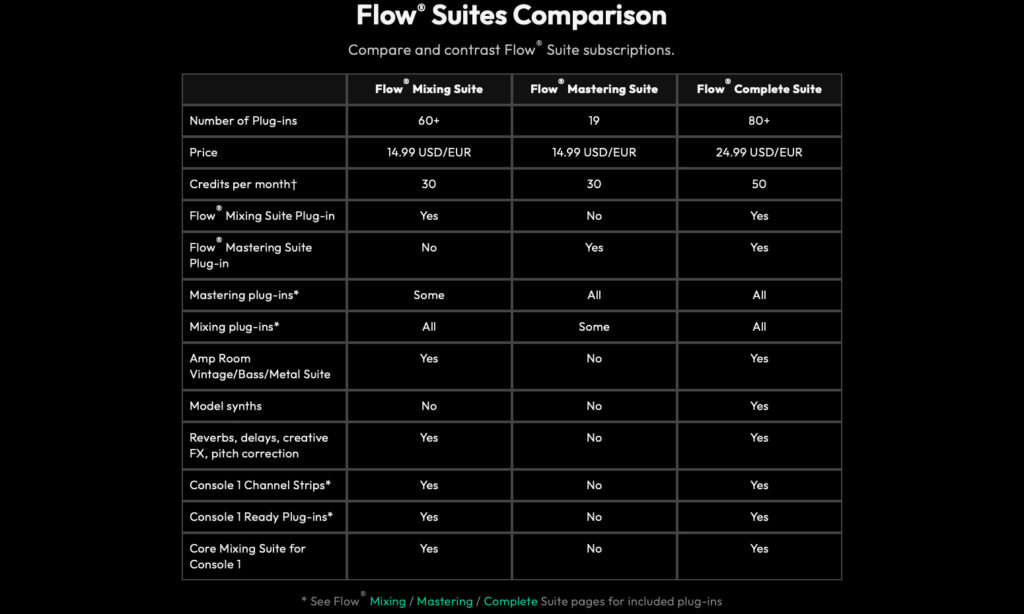Select the Flow Mastering Suite column header
Screen dimensions: 1024x614
(594, 89)
